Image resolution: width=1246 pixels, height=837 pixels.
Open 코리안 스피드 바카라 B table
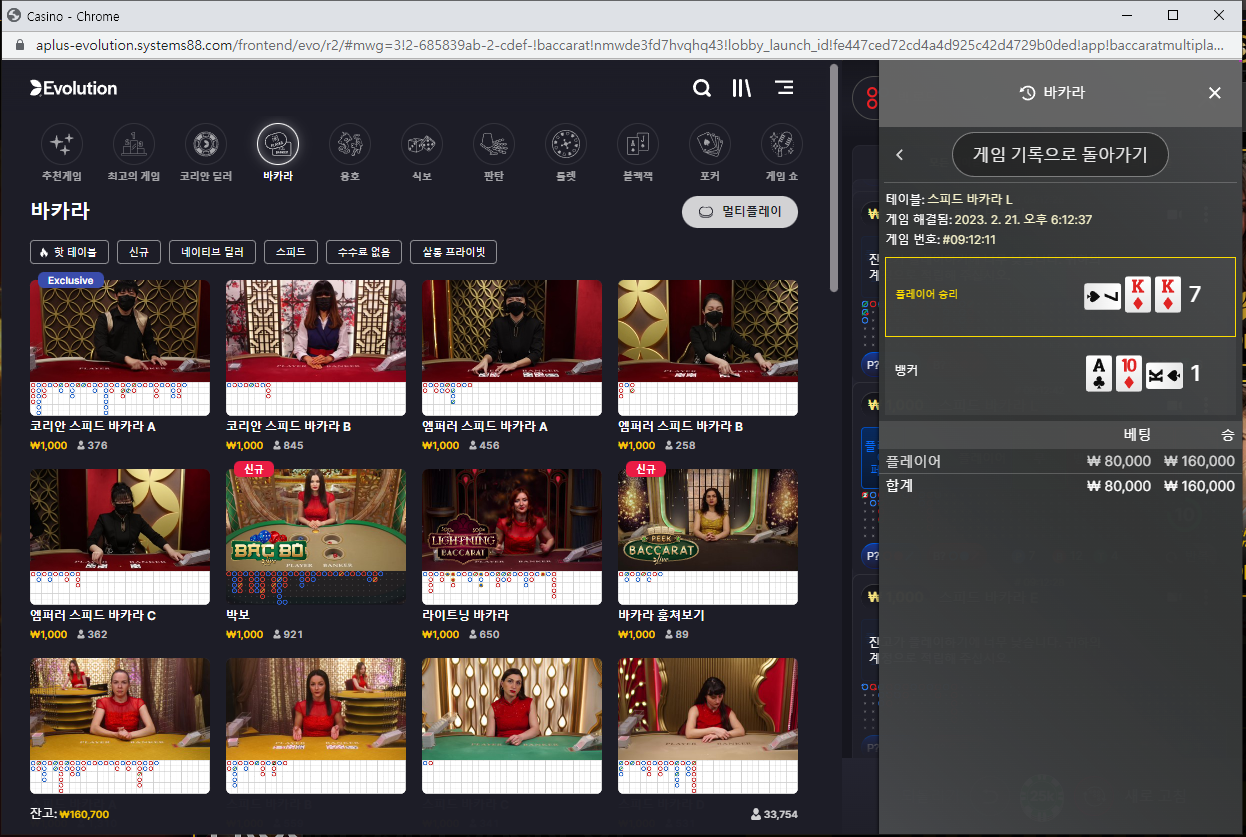pyautogui.click(x=316, y=347)
